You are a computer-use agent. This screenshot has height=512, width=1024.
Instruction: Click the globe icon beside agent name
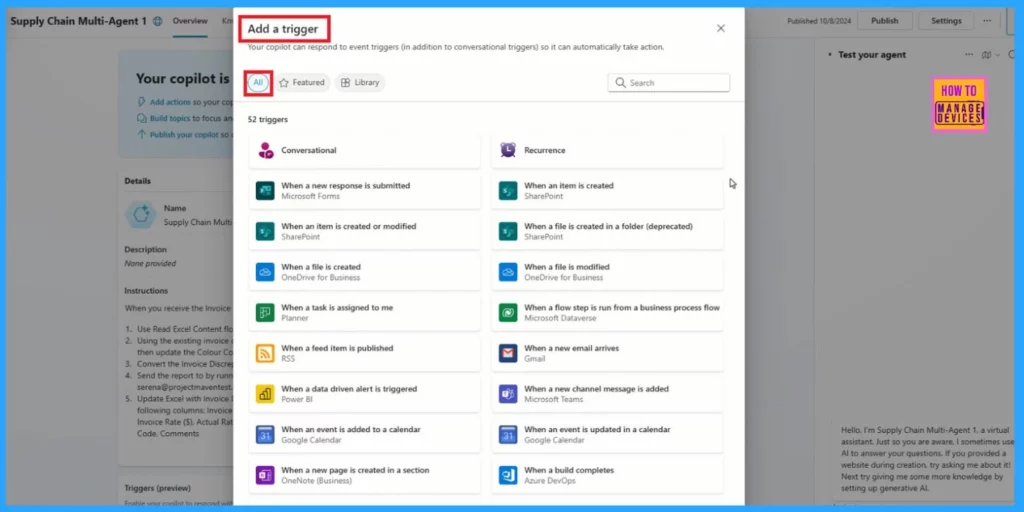click(157, 21)
